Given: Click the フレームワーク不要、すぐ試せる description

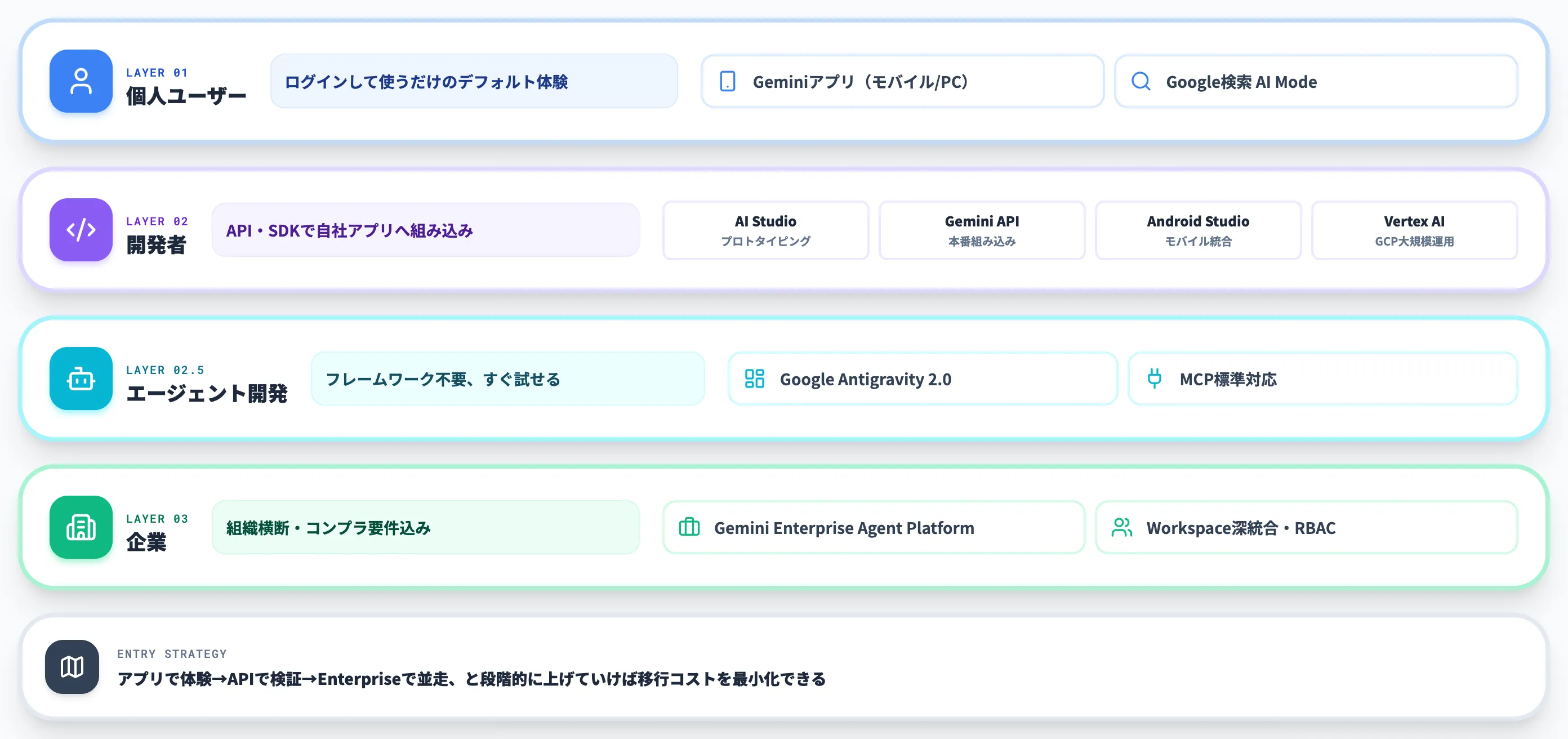Looking at the screenshot, I should coord(507,379).
